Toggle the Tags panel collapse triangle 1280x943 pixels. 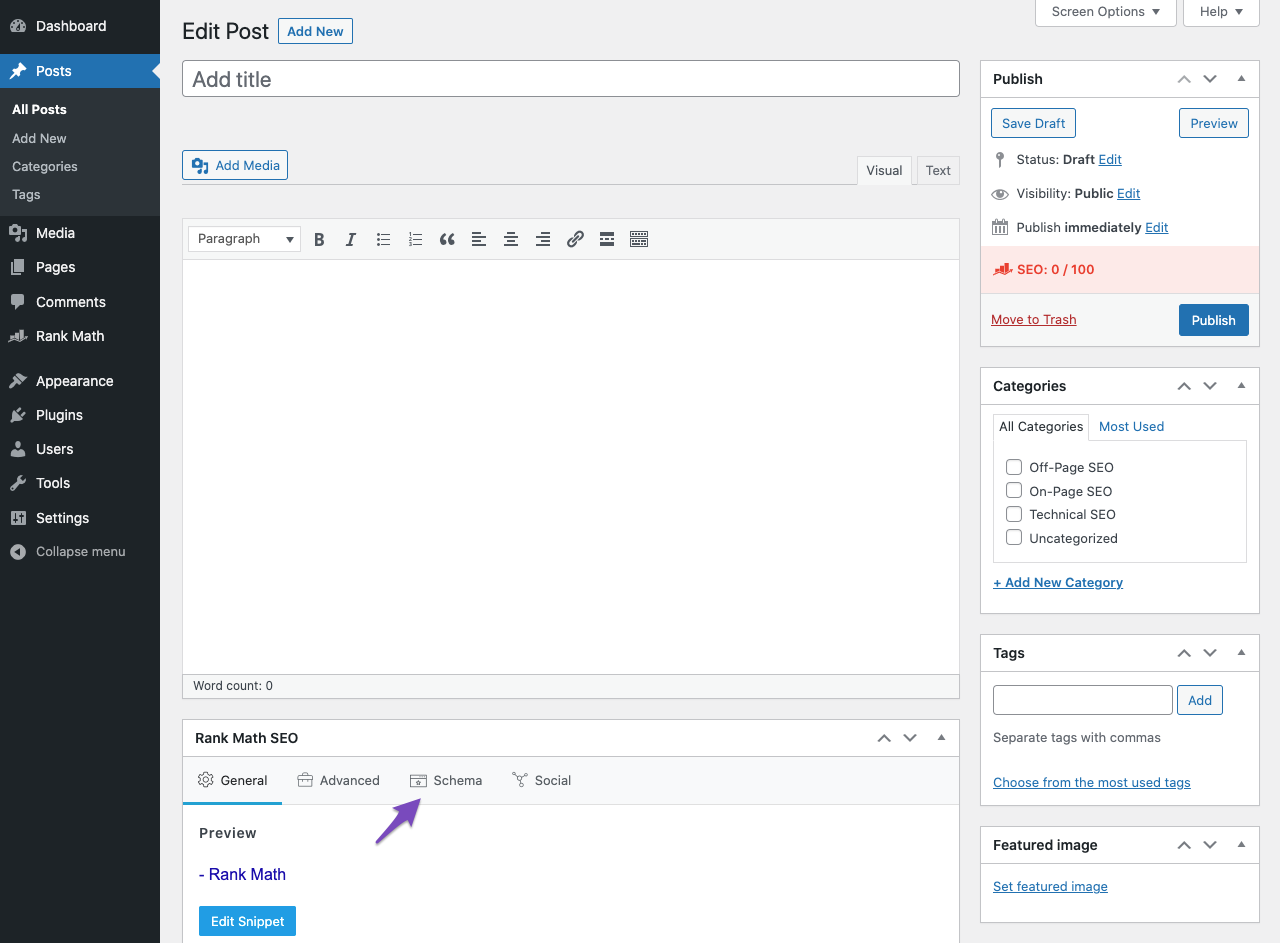tap(1241, 653)
